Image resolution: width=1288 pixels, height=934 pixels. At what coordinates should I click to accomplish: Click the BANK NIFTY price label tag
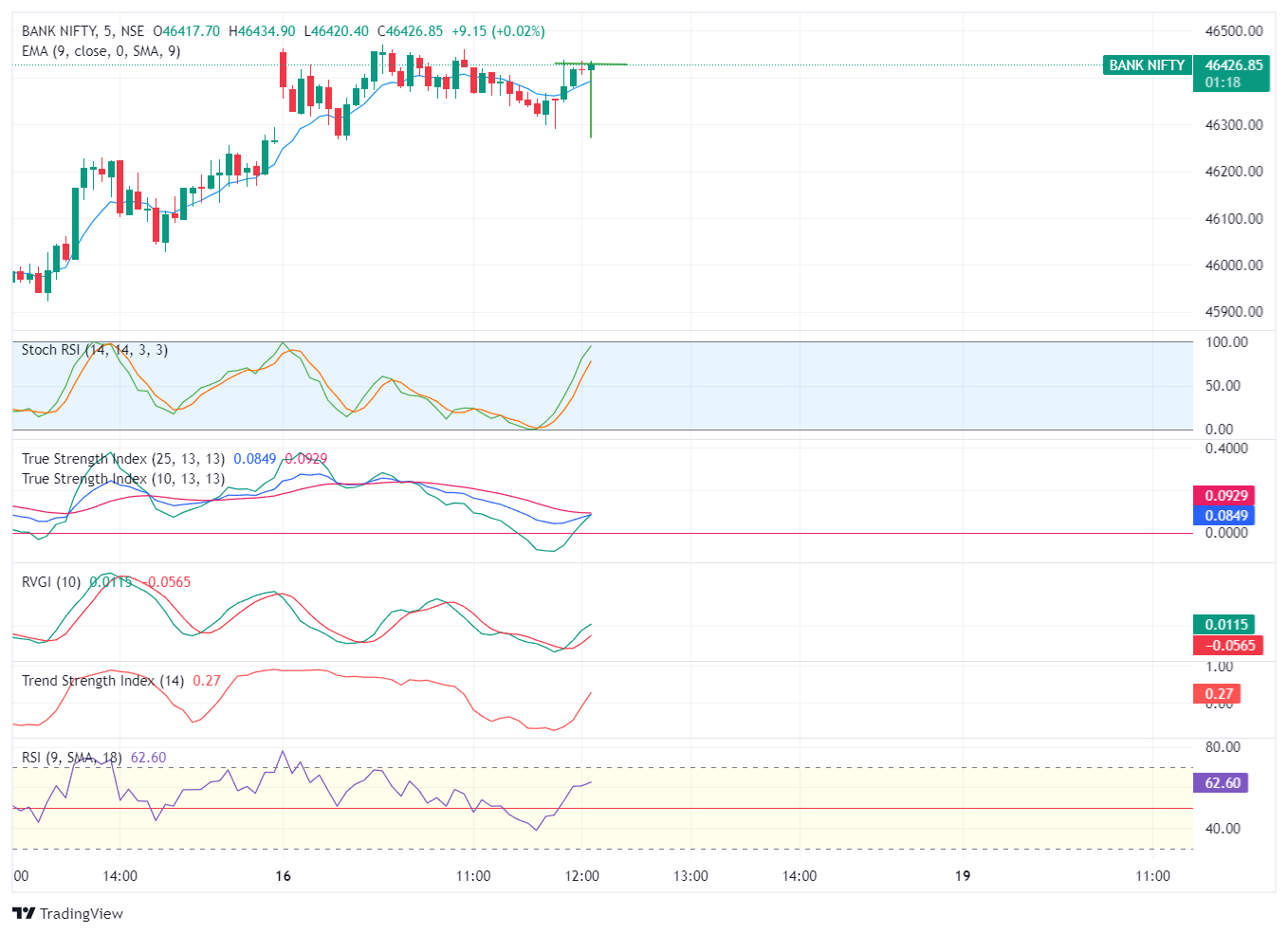point(1147,65)
